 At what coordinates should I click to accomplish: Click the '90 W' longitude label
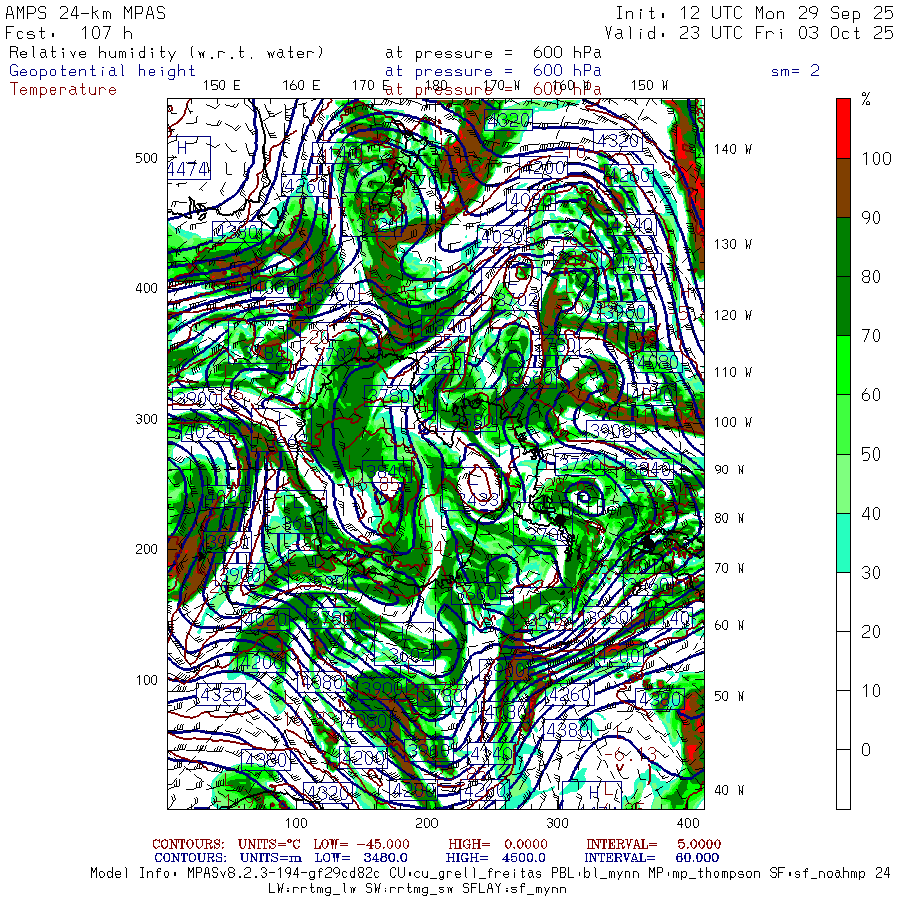coord(729,470)
